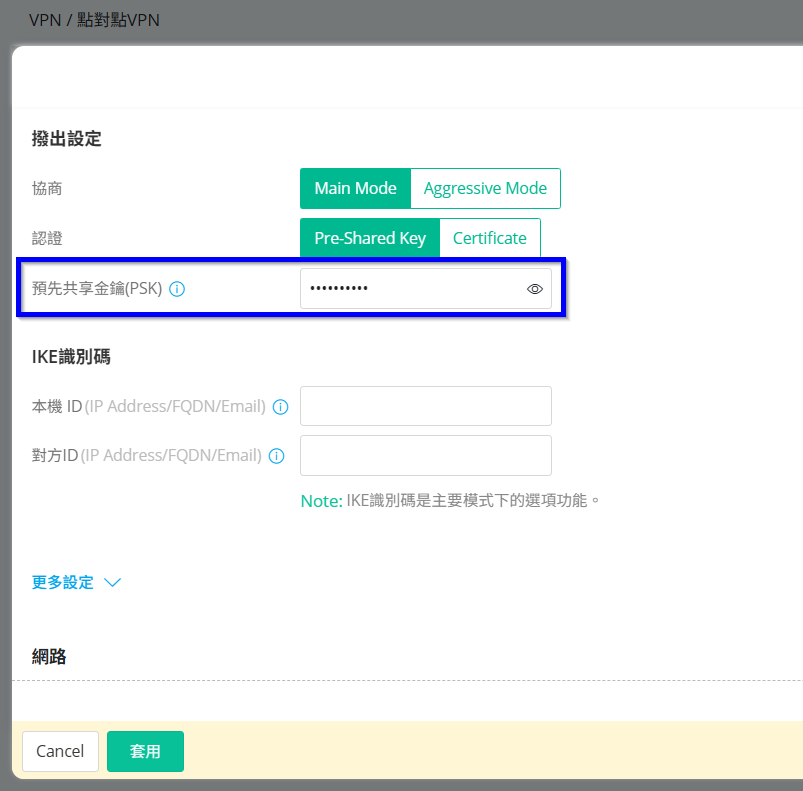Go to VPN in the breadcrumb
This screenshot has height=791, width=803.
click(44, 20)
